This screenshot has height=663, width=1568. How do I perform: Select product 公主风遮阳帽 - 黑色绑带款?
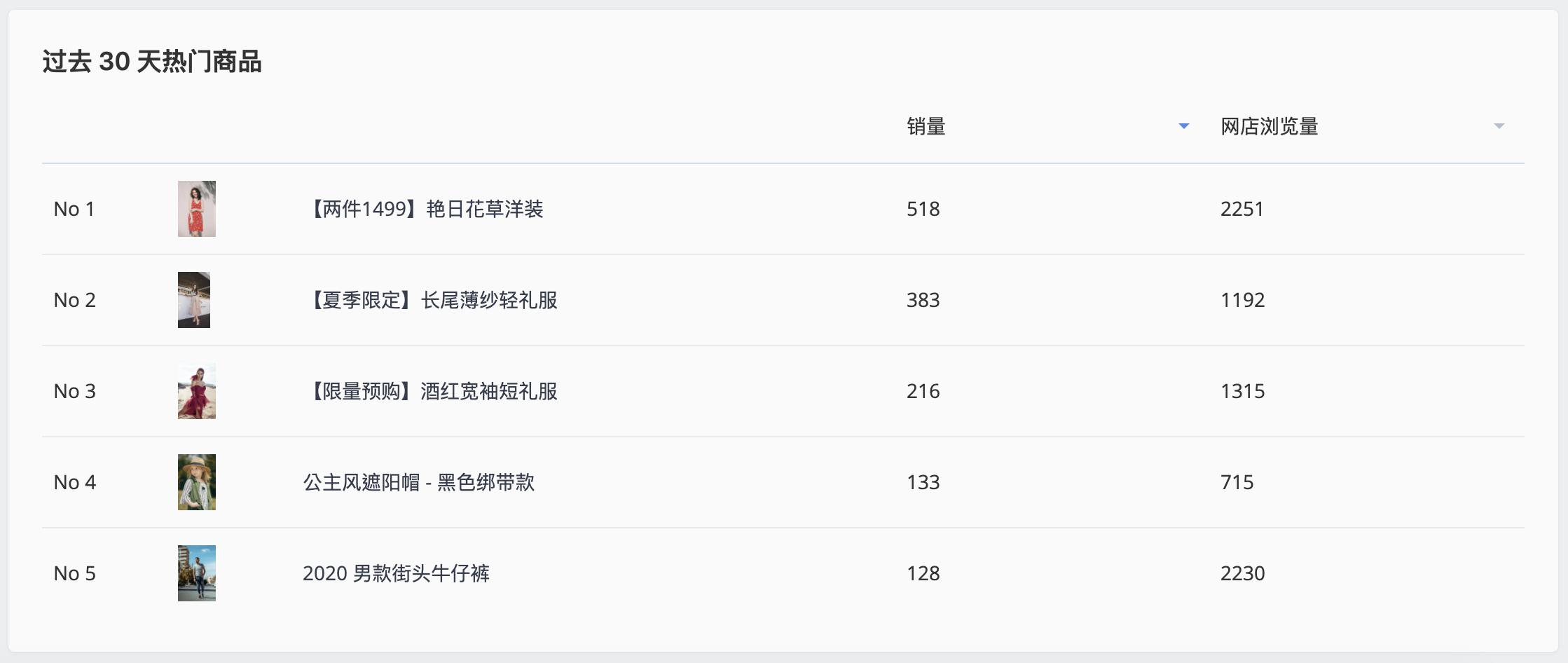click(419, 482)
